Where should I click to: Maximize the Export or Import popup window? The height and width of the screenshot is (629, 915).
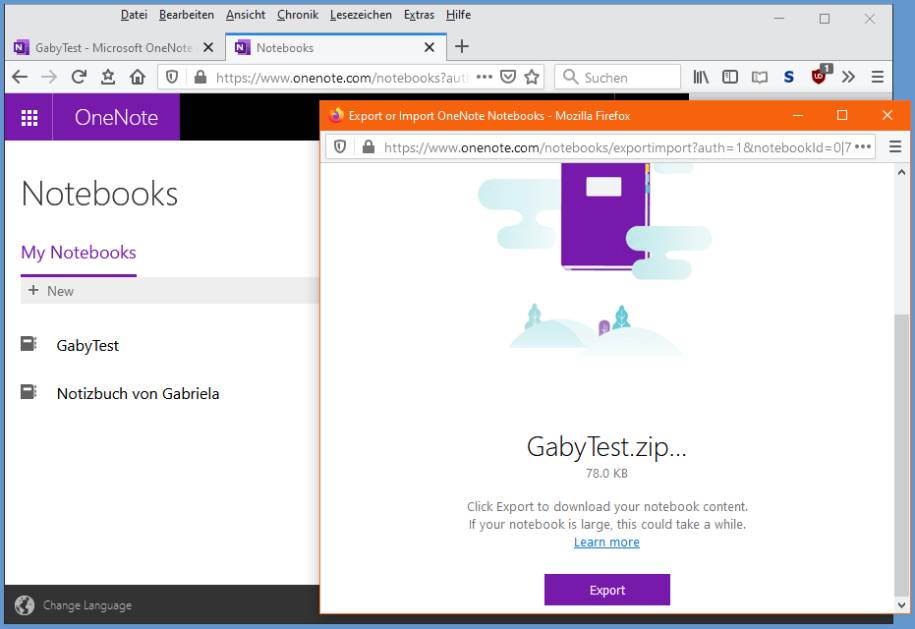[842, 116]
